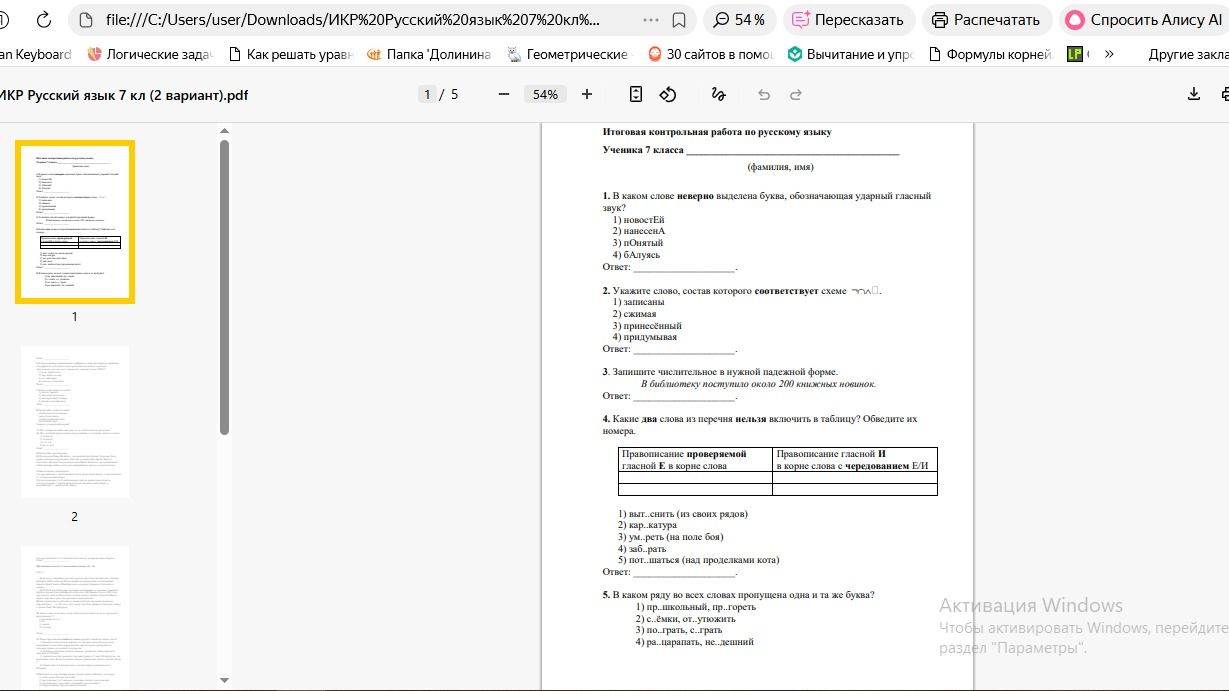Viewport: 1229px width, 691px height.
Task: Click the page number field showing 1
Action: (427, 94)
